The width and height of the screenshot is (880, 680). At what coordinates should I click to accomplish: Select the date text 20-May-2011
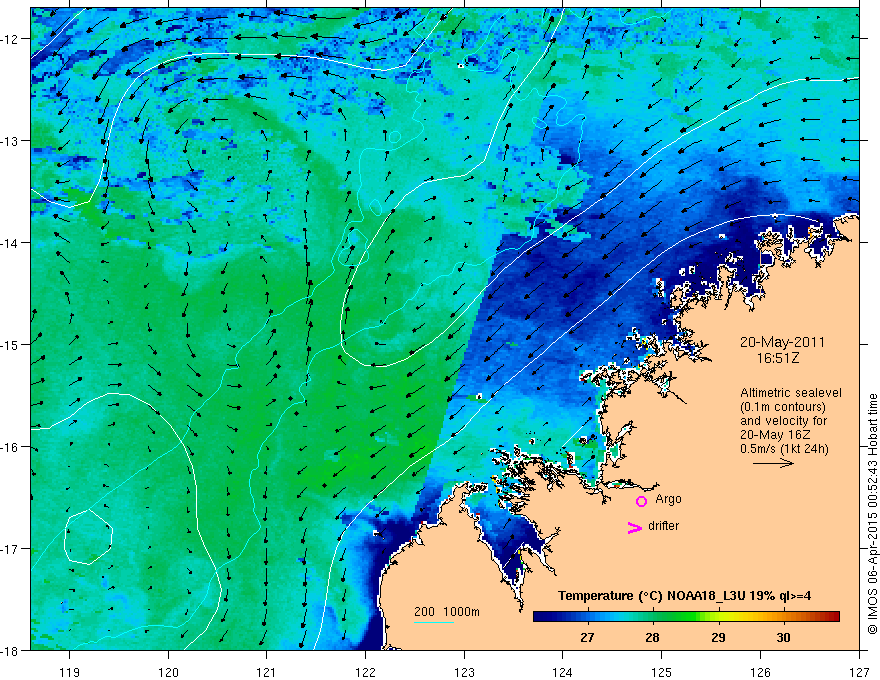point(782,342)
